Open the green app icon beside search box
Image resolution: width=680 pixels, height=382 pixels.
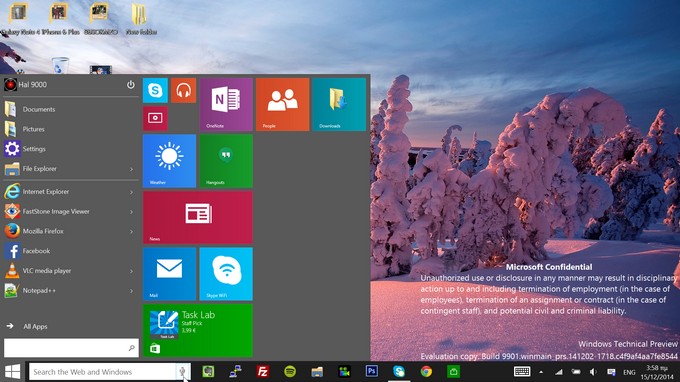tap(208, 372)
